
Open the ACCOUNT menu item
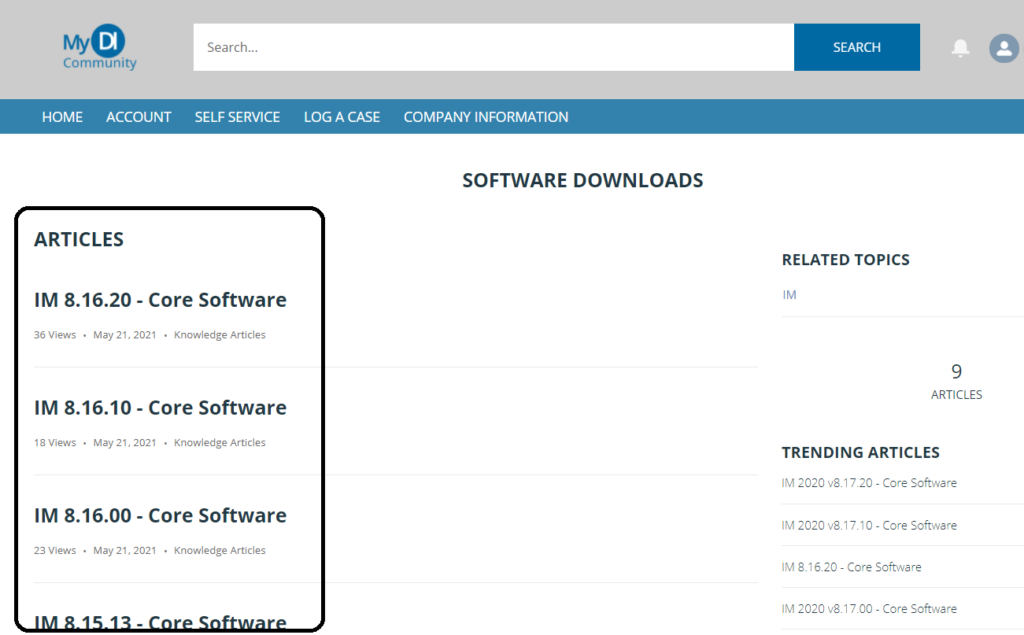138,116
